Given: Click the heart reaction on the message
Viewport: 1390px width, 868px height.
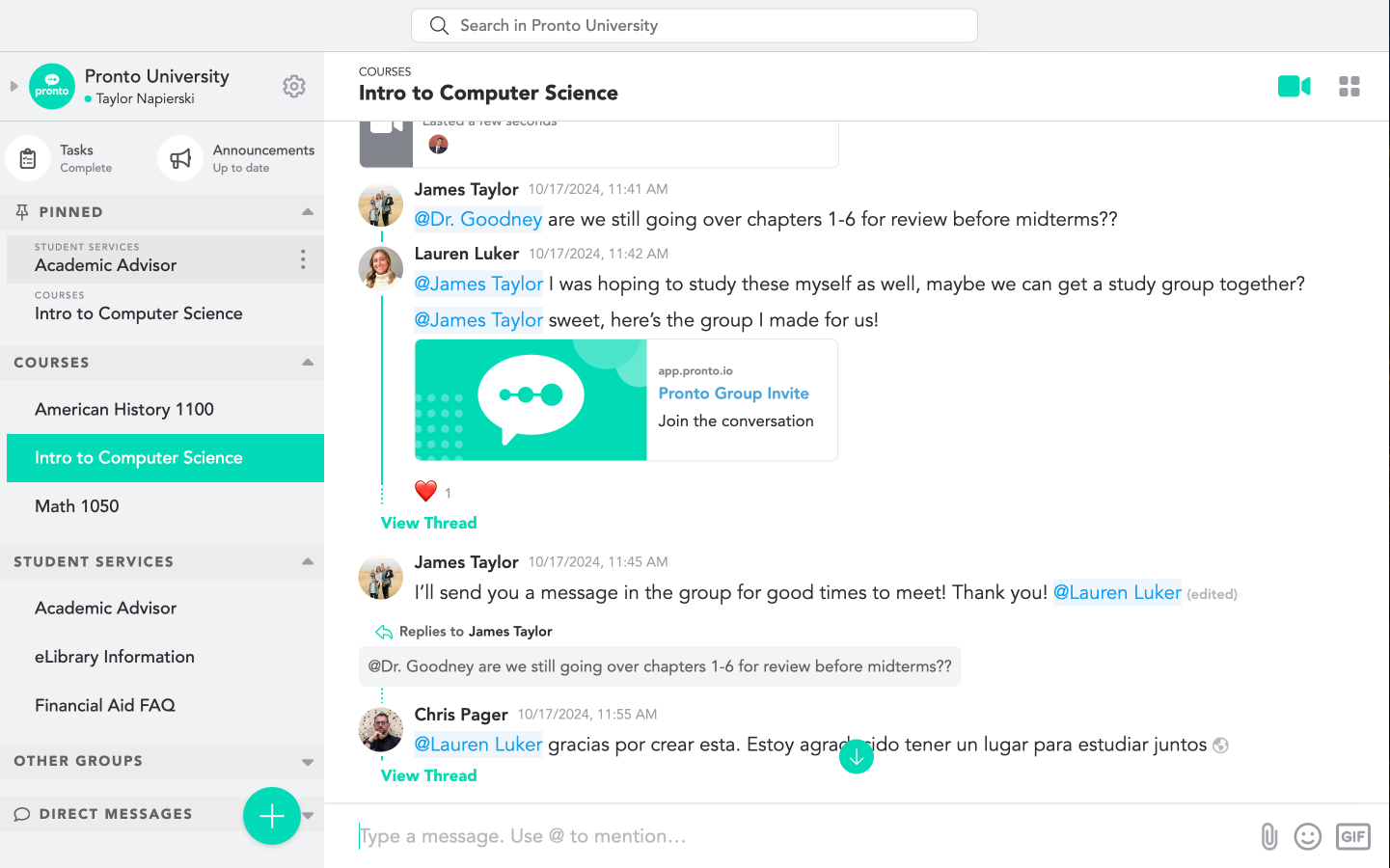Looking at the screenshot, I should (425, 491).
